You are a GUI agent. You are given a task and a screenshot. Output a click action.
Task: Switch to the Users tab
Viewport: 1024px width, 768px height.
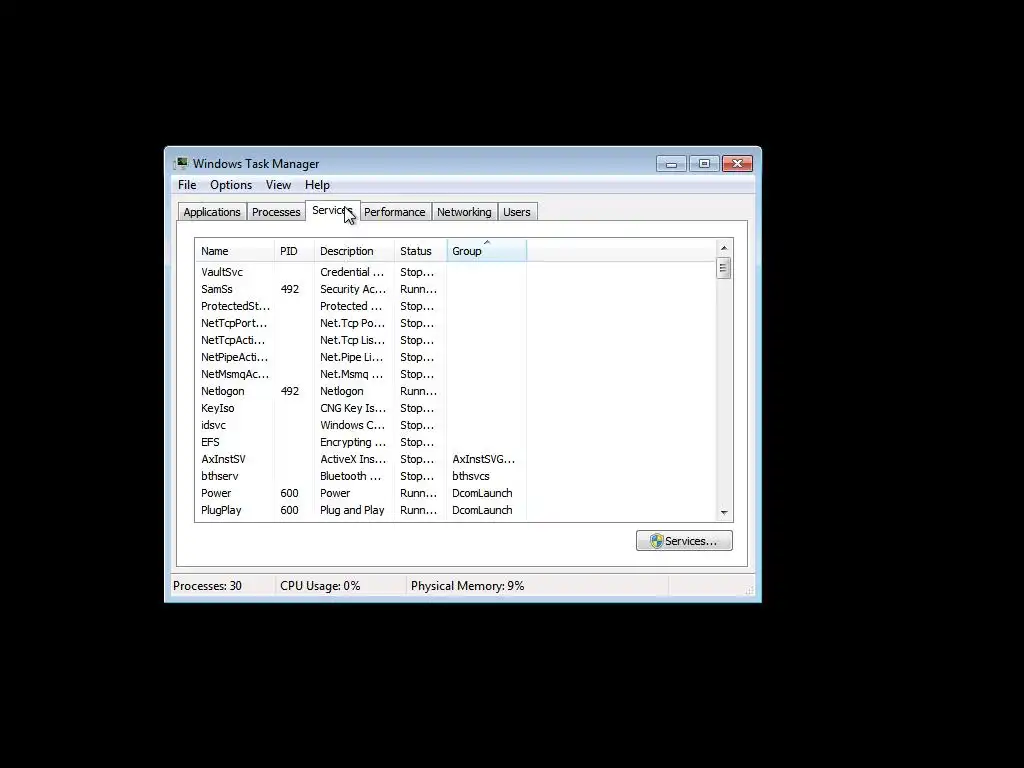click(x=517, y=212)
